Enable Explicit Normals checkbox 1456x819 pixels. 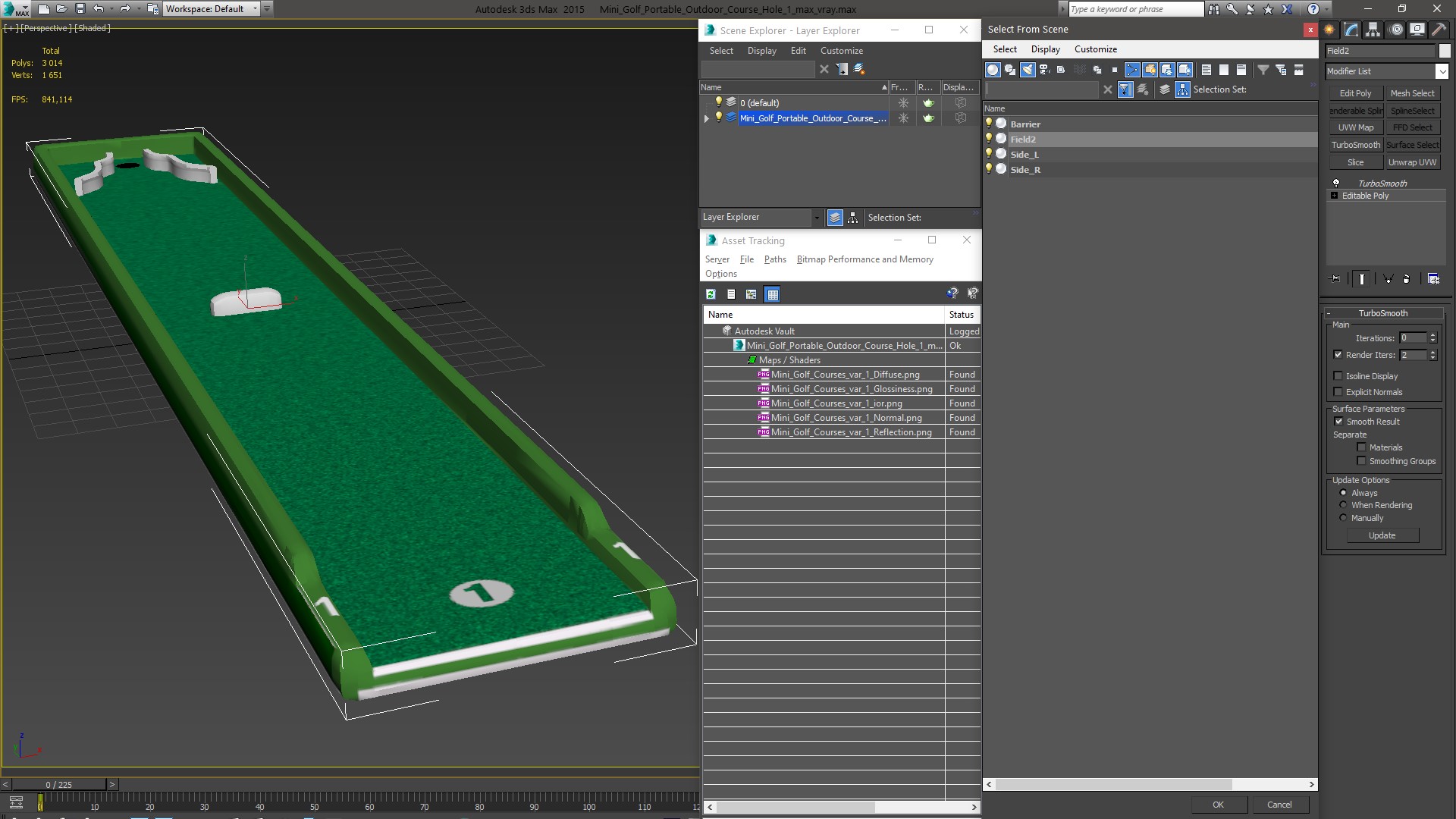[1338, 392]
